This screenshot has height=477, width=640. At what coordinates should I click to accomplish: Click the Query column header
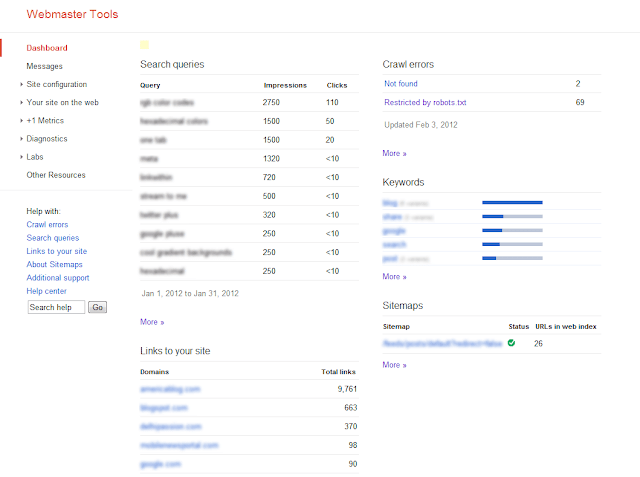coord(150,85)
